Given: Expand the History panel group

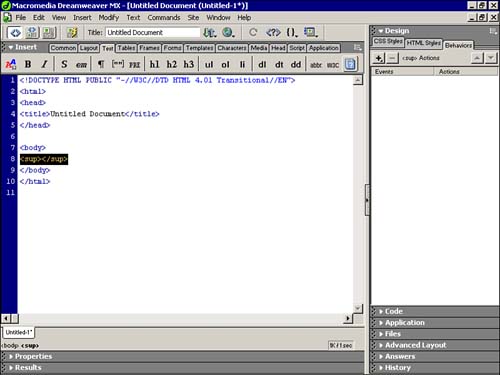Looking at the screenshot, I should click(x=381, y=368).
